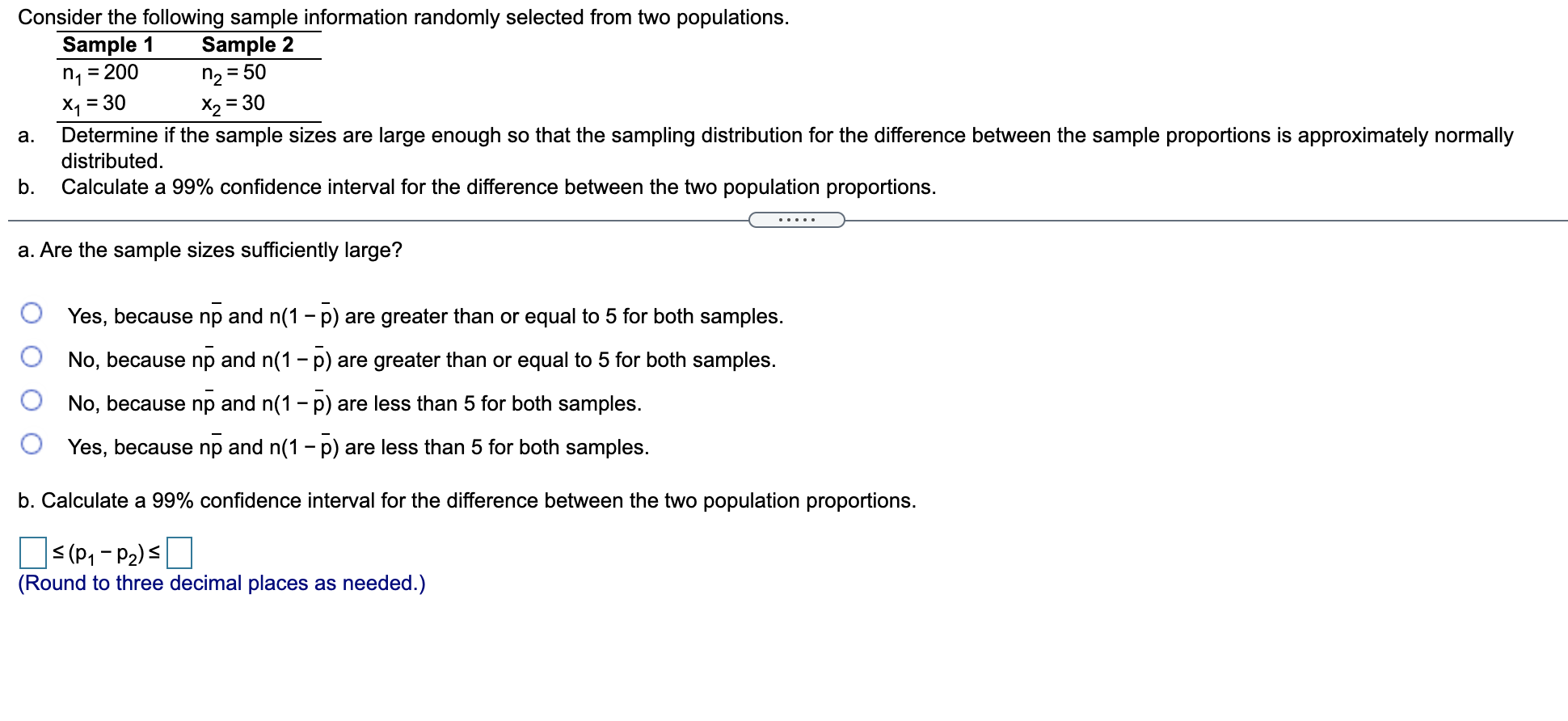The height and width of the screenshot is (721, 1568).
Task: Click the lower 'b. Calculate a 99% confidence interval' prompt
Action: tap(467, 501)
